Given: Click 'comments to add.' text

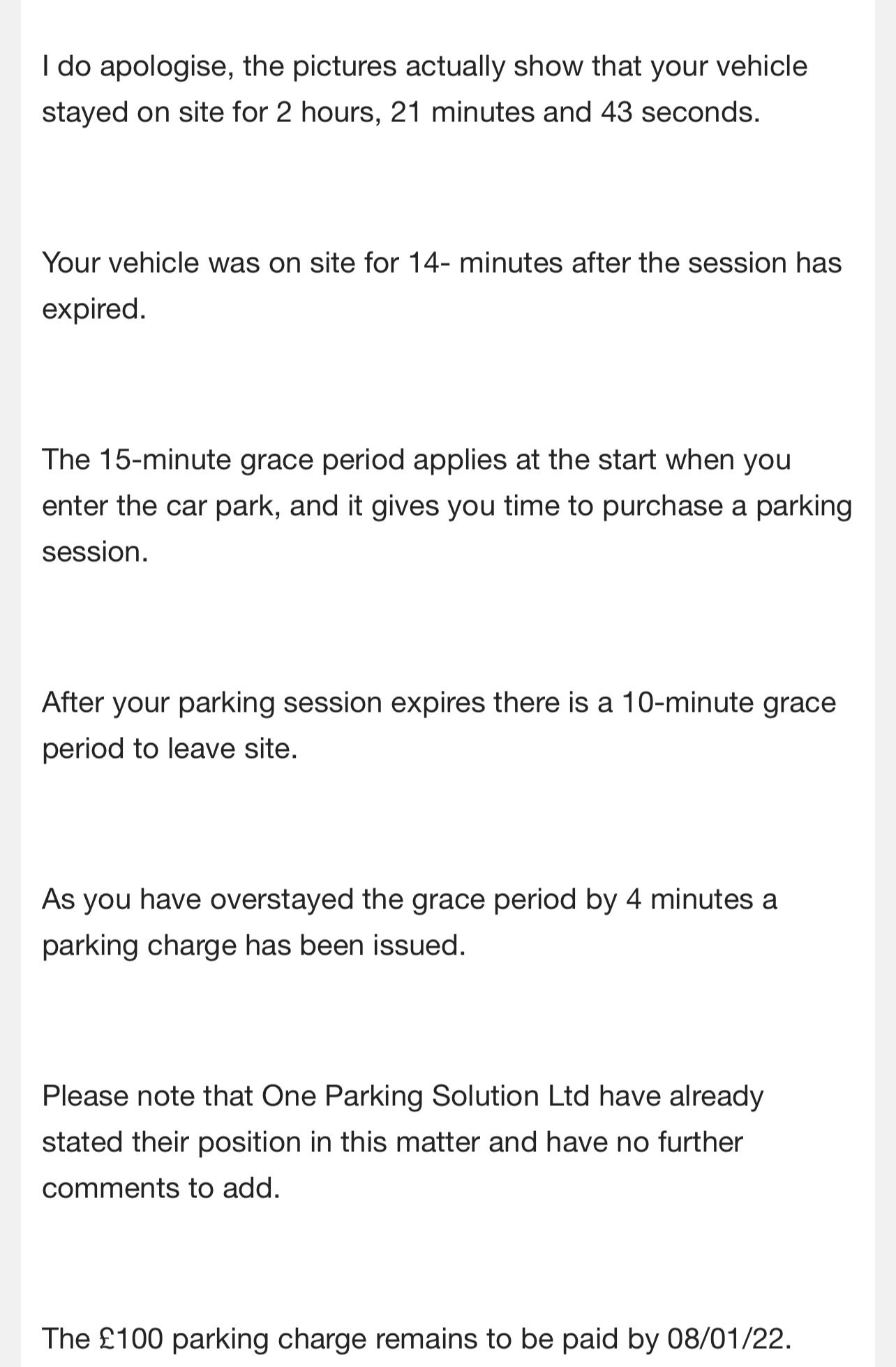Looking at the screenshot, I should click(161, 1188).
